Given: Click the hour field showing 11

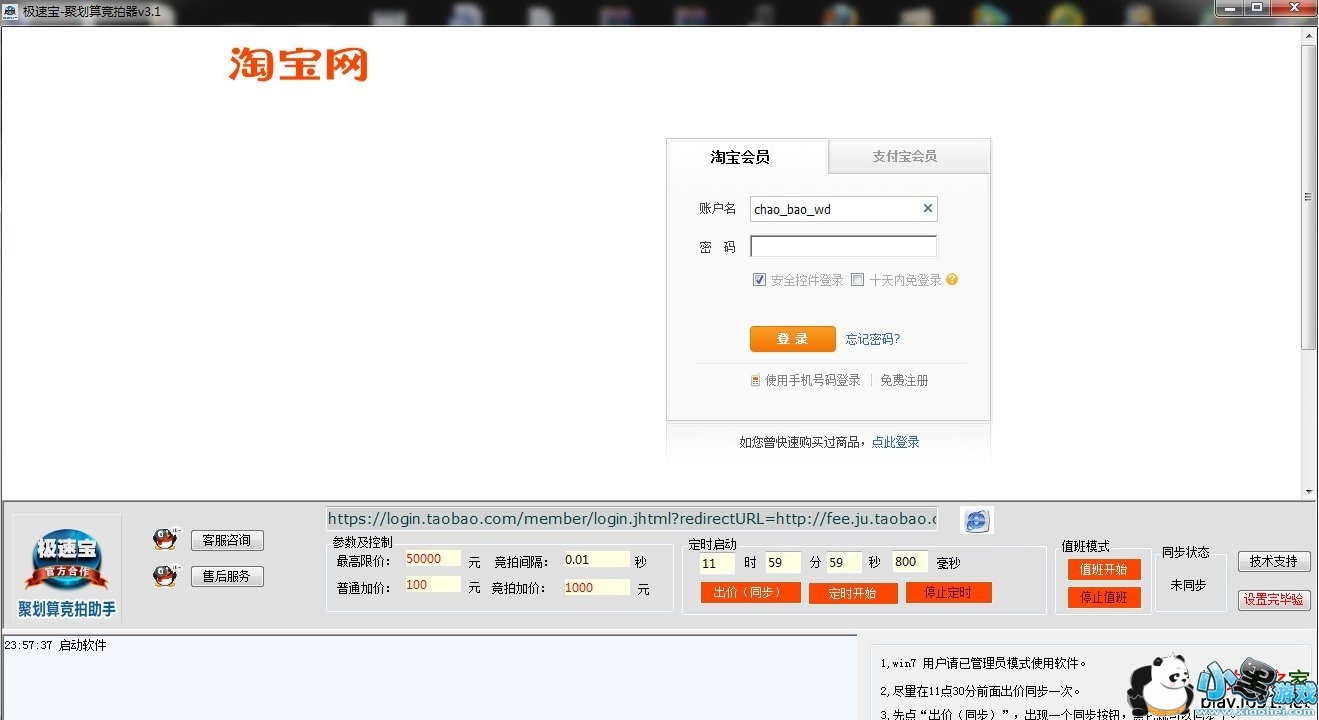Looking at the screenshot, I should 718,563.
